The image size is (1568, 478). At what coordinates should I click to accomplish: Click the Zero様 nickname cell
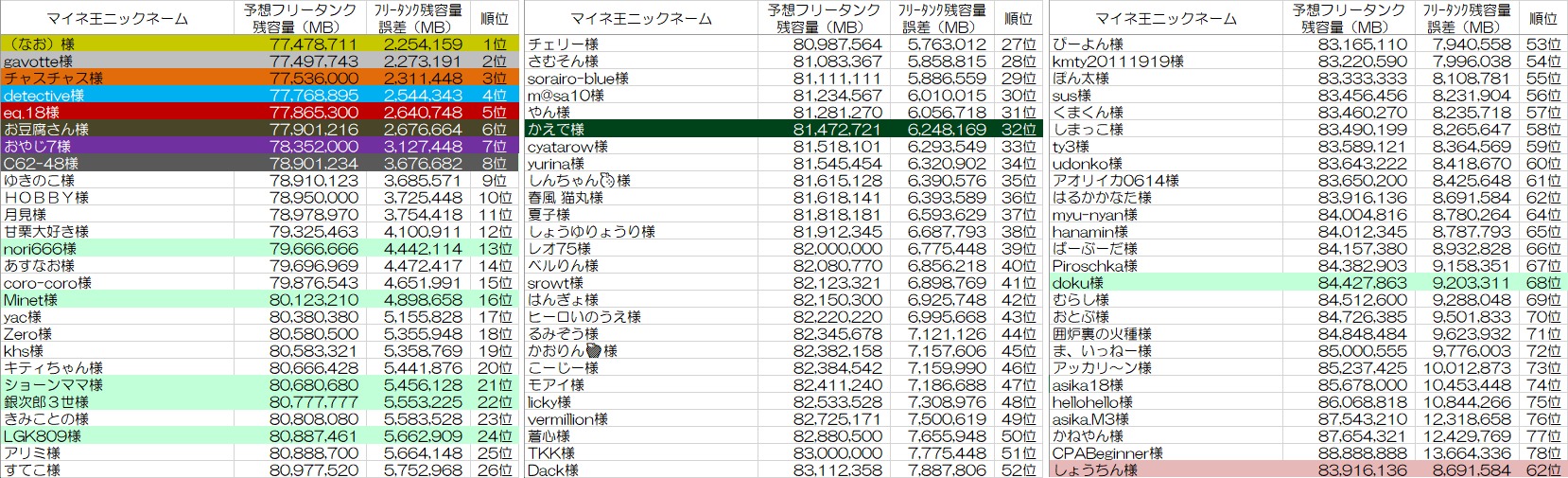point(117,334)
